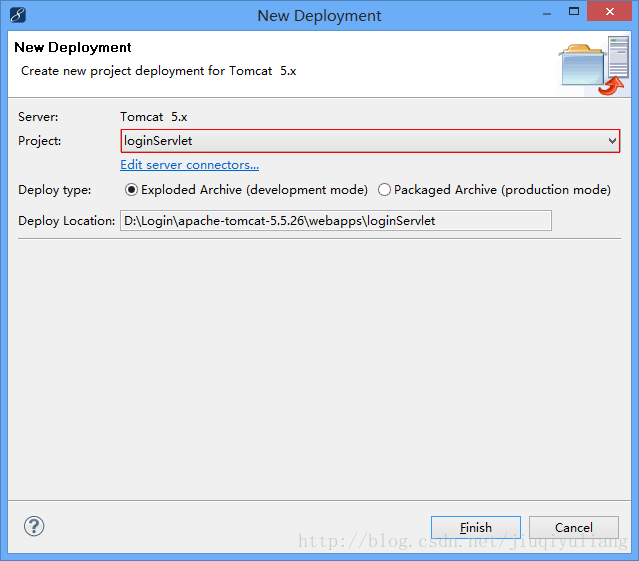The height and width of the screenshot is (561, 639).
Task: Open the loginServlet project combo box
Action: click(x=370, y=141)
